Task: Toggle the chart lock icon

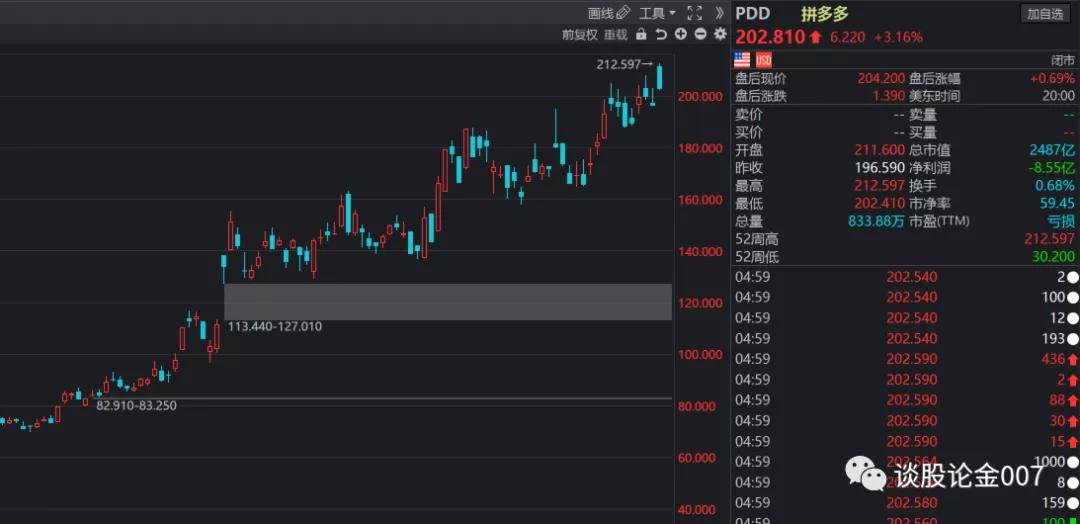Action: pos(641,34)
